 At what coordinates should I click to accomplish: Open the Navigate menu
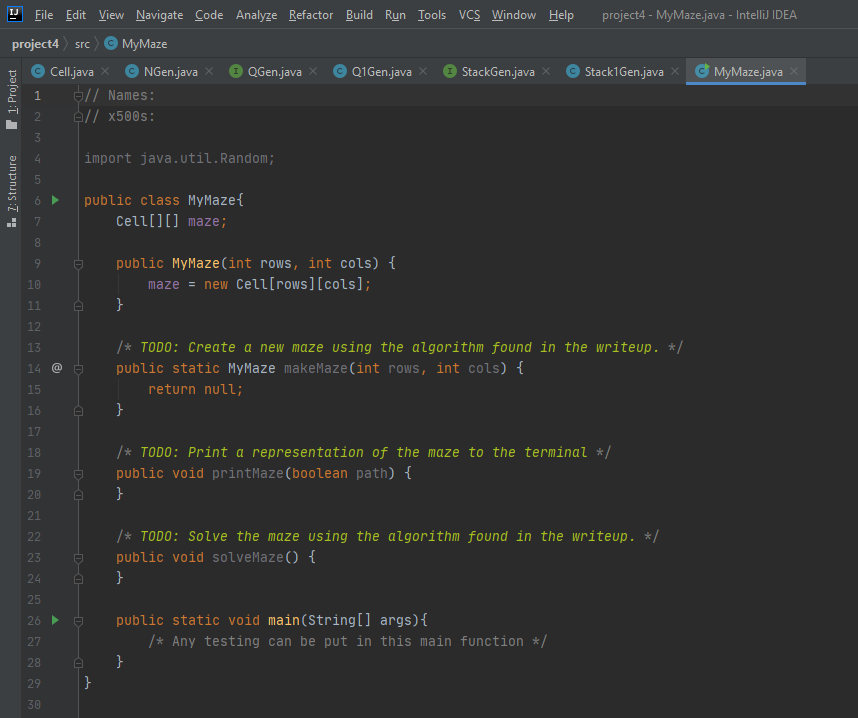[159, 15]
